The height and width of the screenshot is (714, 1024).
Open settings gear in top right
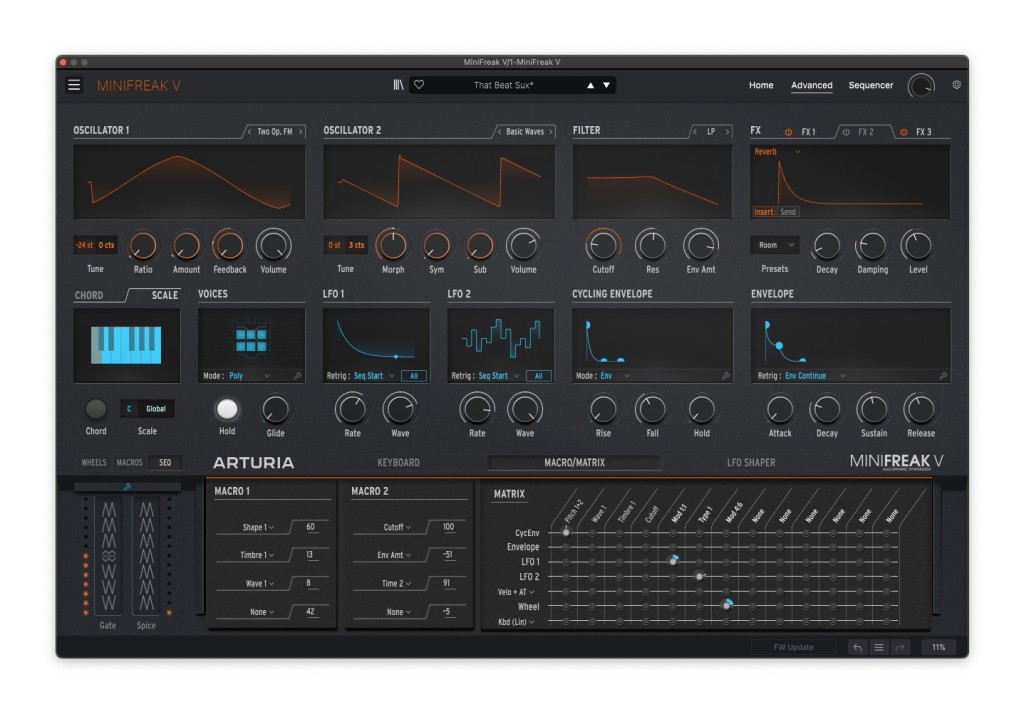click(x=956, y=85)
